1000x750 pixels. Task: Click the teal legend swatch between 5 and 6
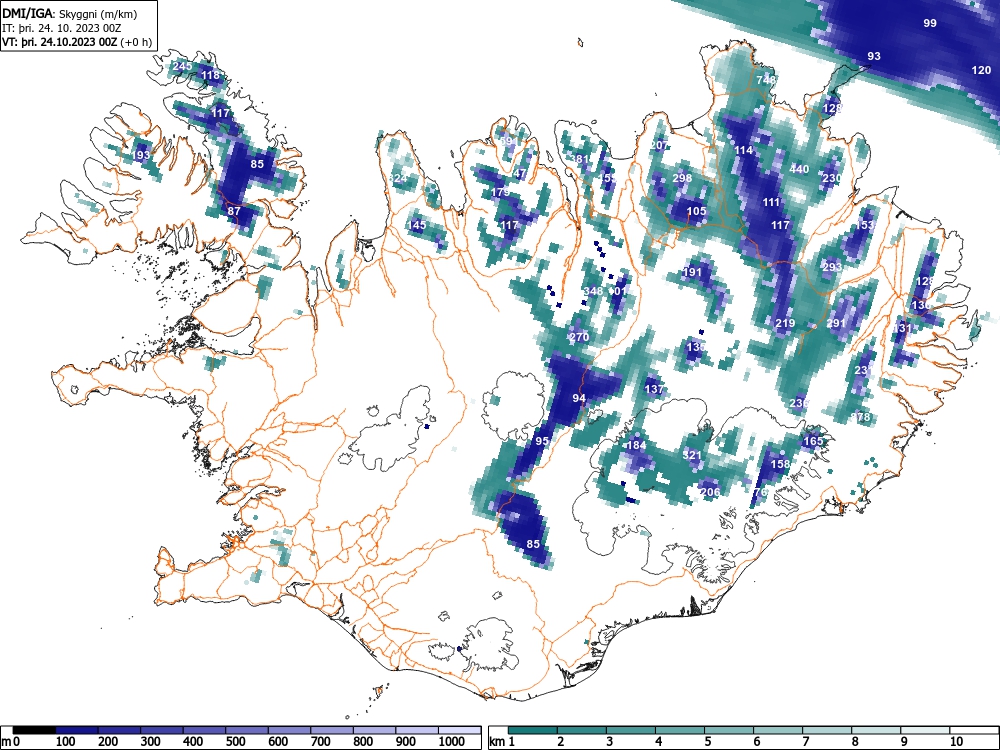pyautogui.click(x=729, y=730)
